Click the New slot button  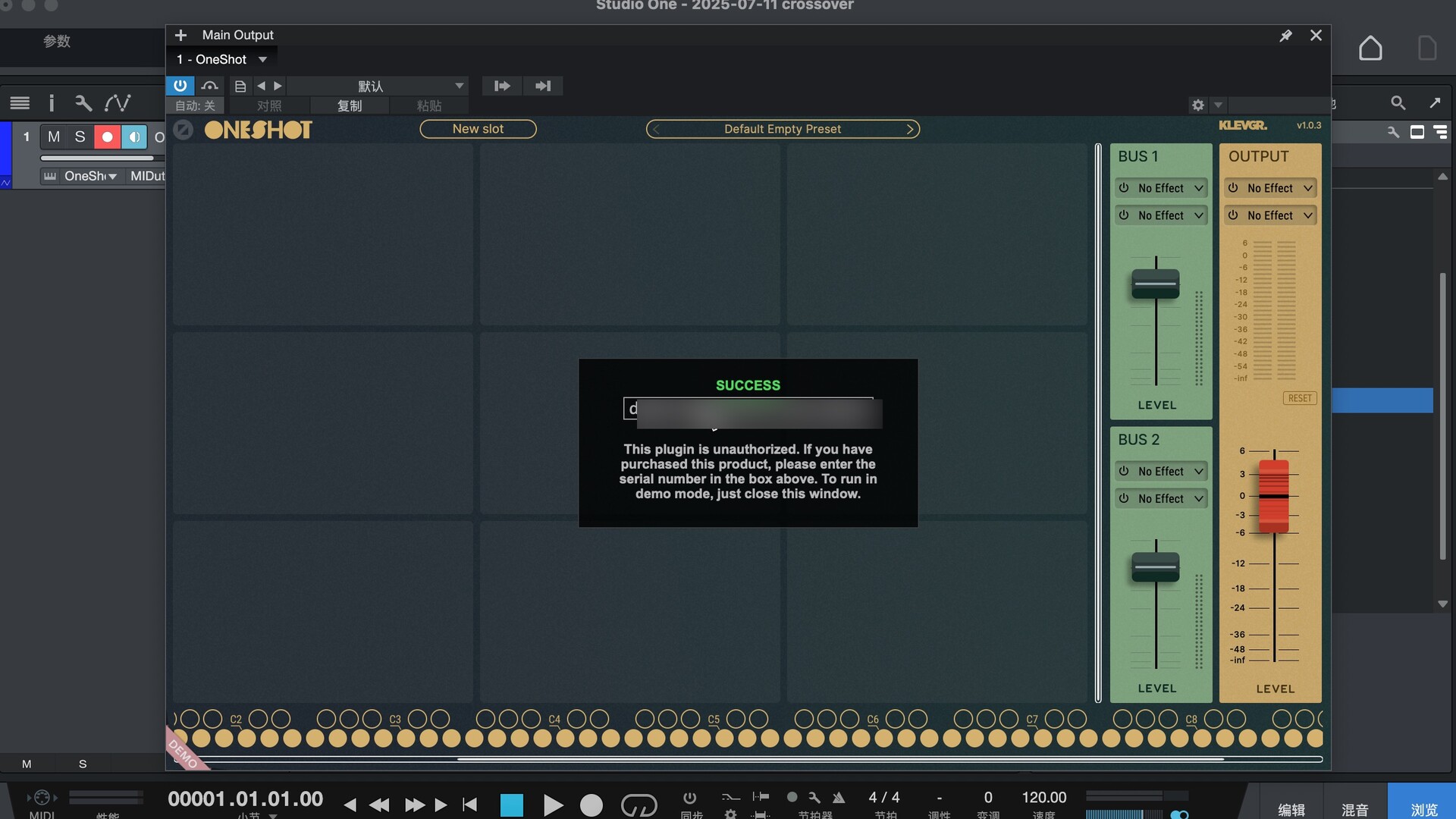click(478, 129)
